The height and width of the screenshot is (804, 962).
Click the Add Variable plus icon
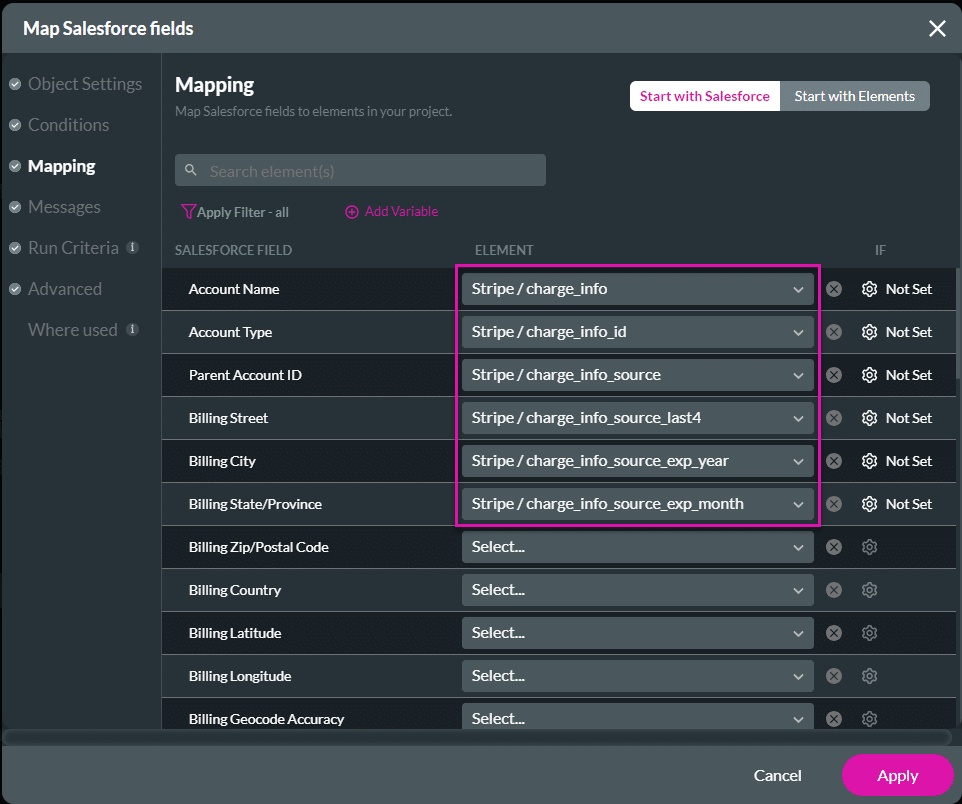(351, 212)
